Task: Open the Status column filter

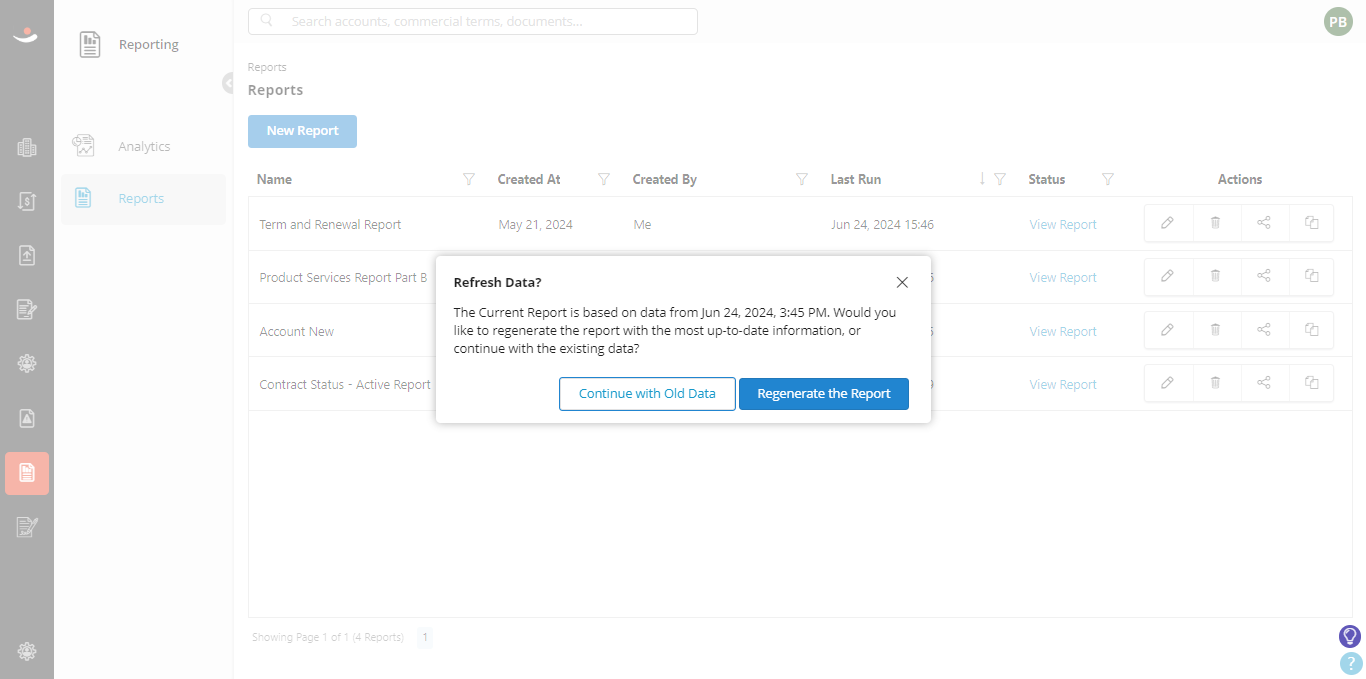Action: tap(1108, 180)
